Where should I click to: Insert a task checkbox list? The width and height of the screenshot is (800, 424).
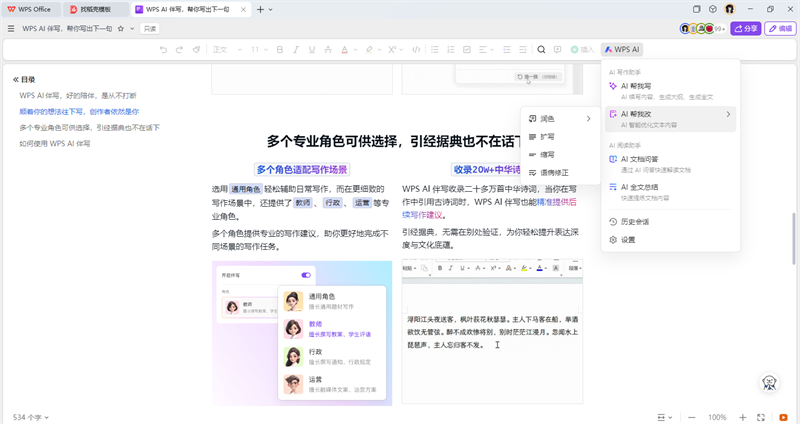(x=467, y=49)
